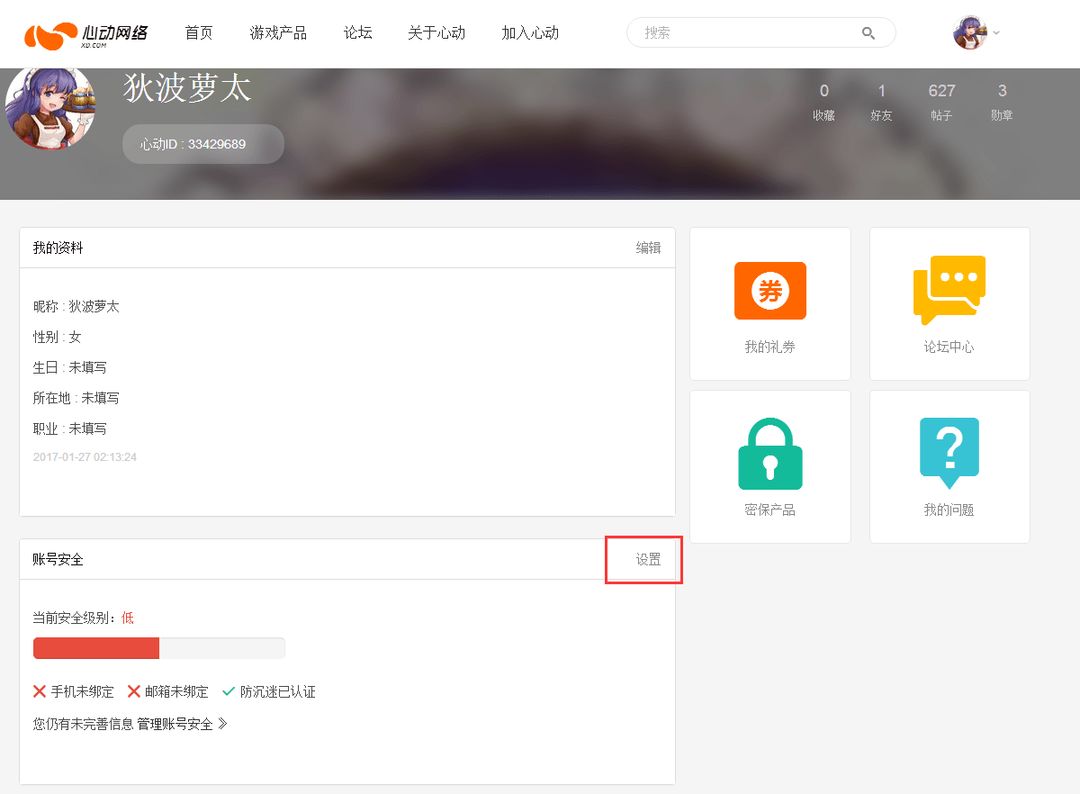Focus the 搜索 search field
Screen dimensions: 1080x794
tap(761, 32)
